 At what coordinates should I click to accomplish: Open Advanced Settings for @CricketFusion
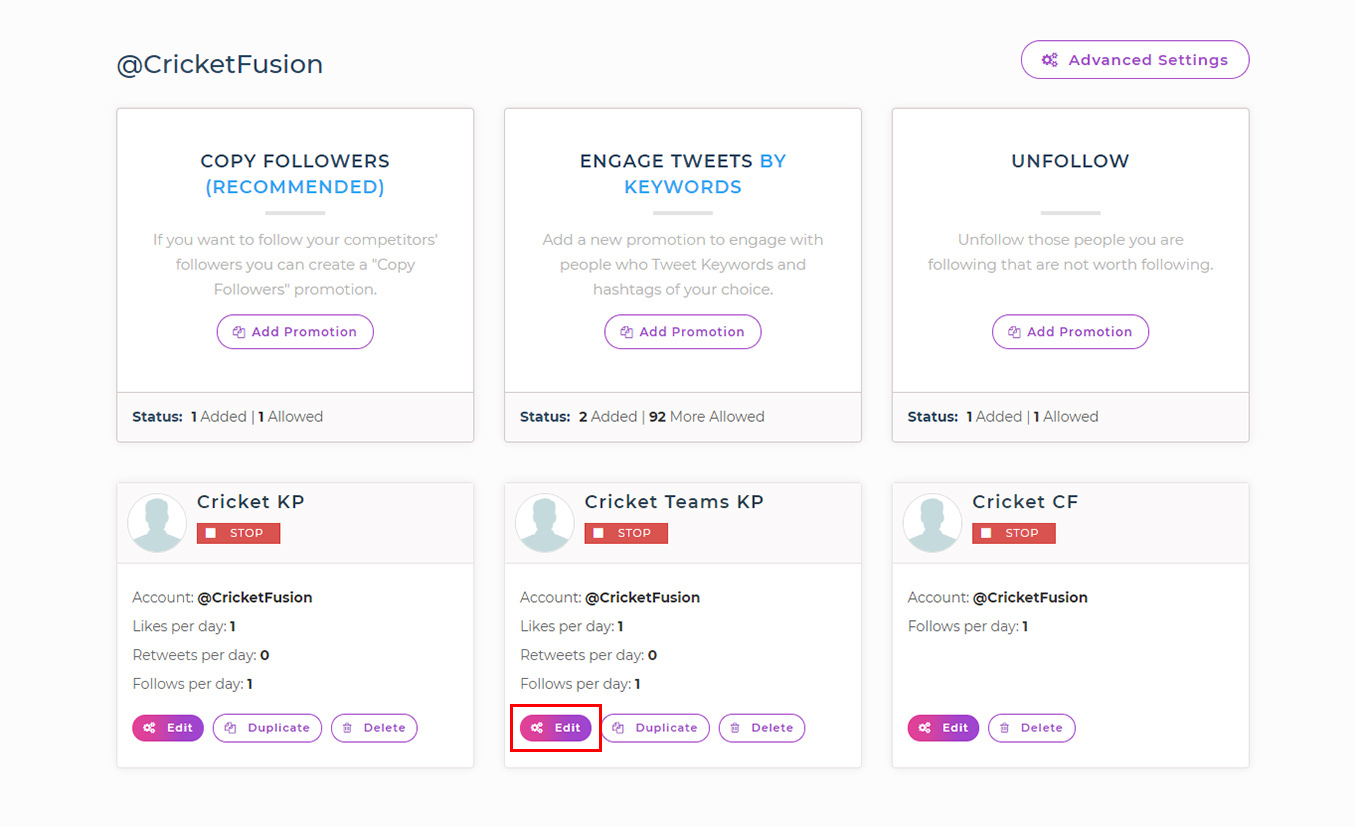(x=1134, y=60)
